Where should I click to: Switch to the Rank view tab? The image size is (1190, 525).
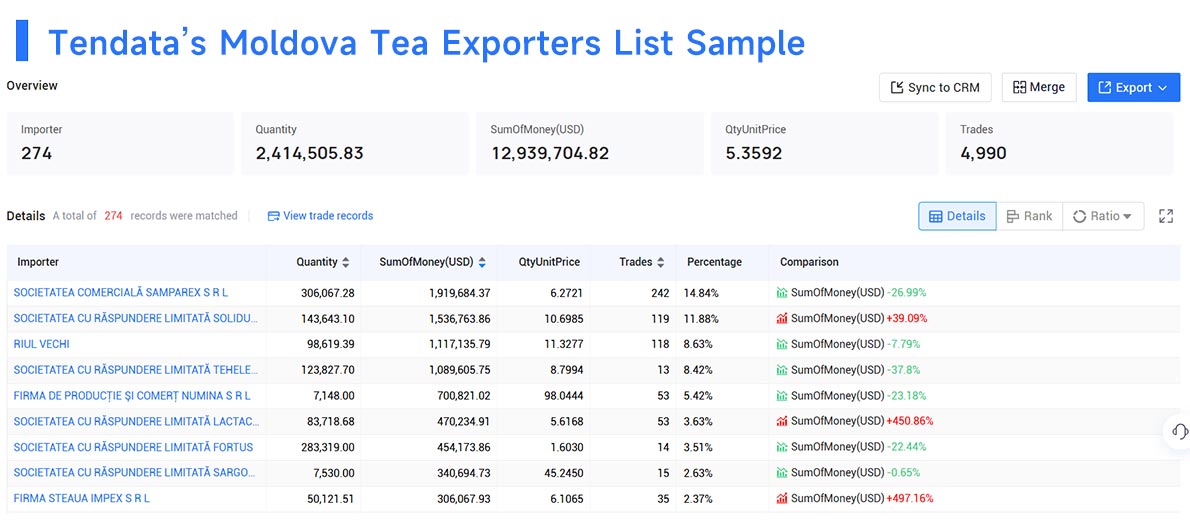[1029, 216]
